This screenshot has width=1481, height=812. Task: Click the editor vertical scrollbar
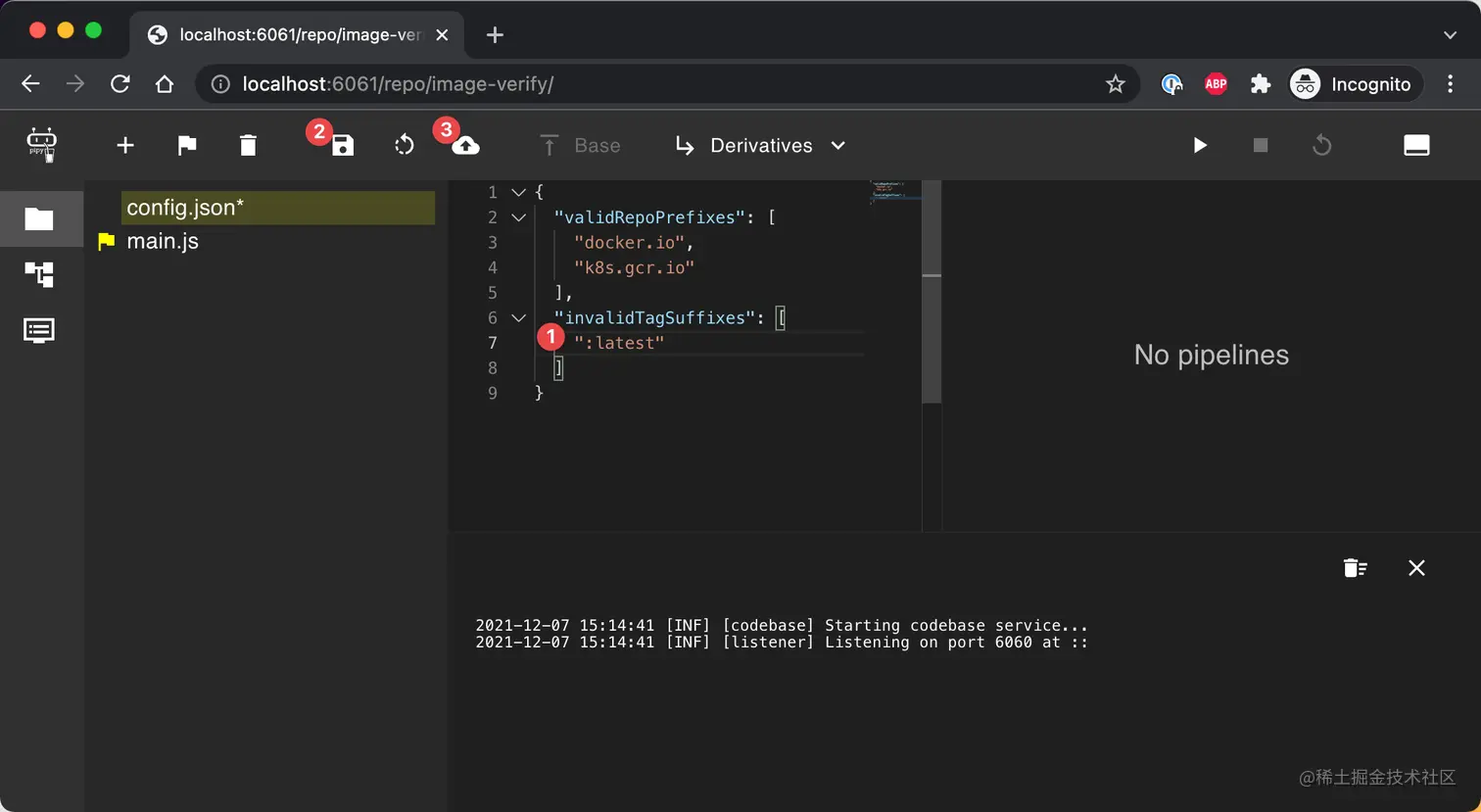[x=932, y=291]
